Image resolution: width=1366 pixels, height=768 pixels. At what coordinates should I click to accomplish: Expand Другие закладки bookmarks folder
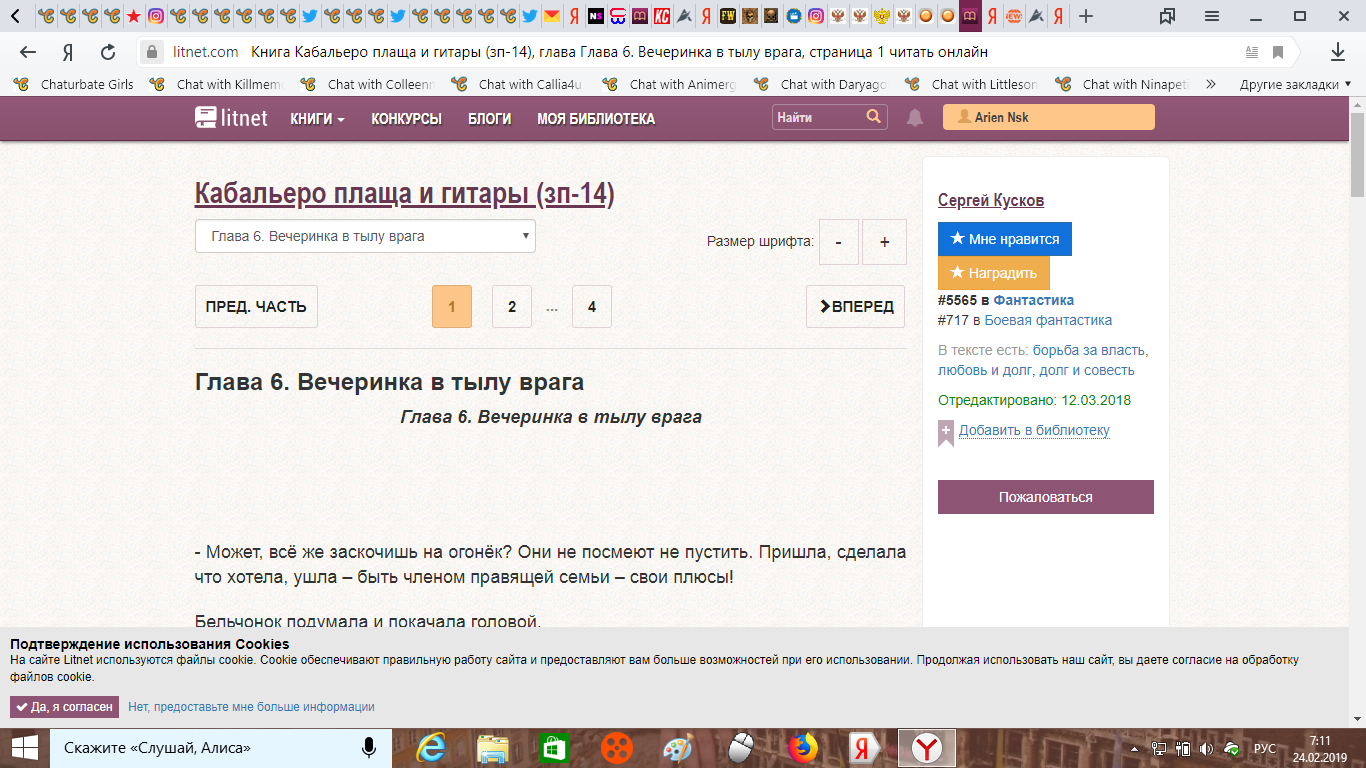tap(1288, 85)
